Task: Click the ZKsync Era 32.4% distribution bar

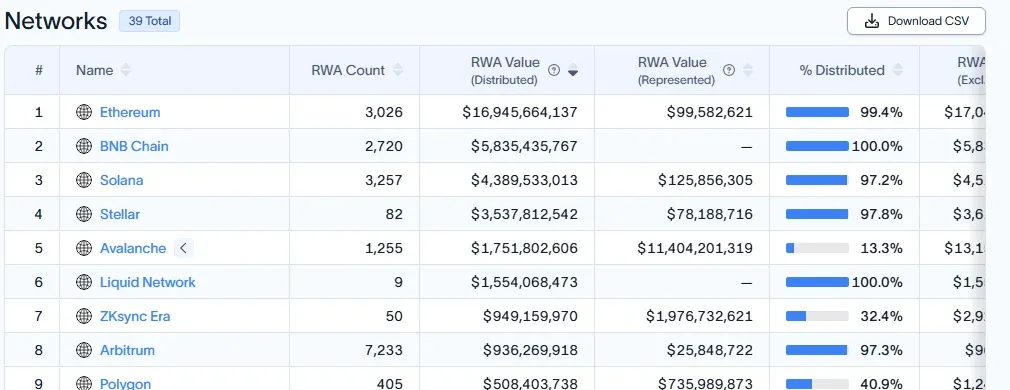Action: pyautogui.click(x=817, y=316)
